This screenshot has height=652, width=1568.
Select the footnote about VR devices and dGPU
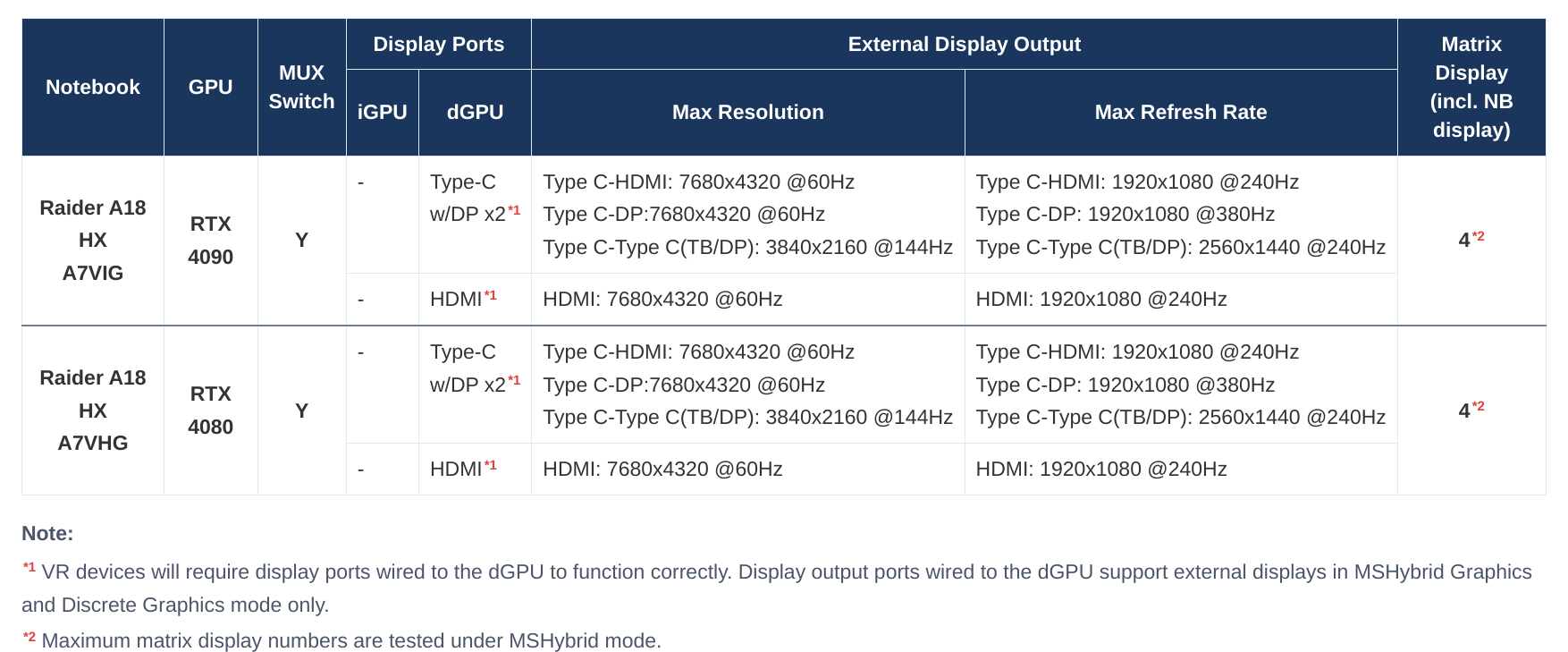click(x=777, y=588)
